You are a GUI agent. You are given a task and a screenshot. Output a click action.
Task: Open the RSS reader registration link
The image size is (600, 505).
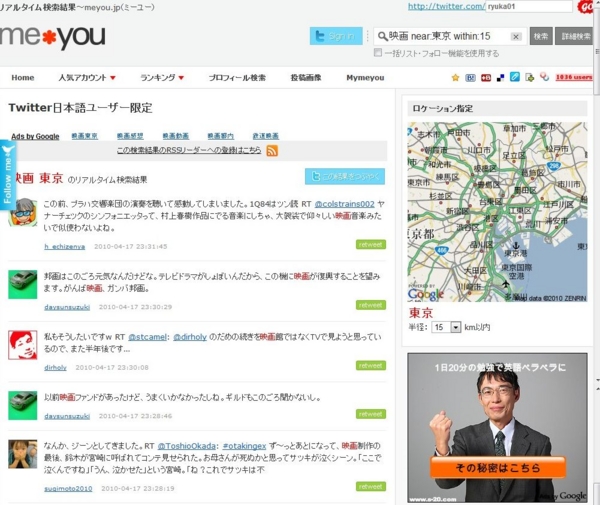coord(189,150)
